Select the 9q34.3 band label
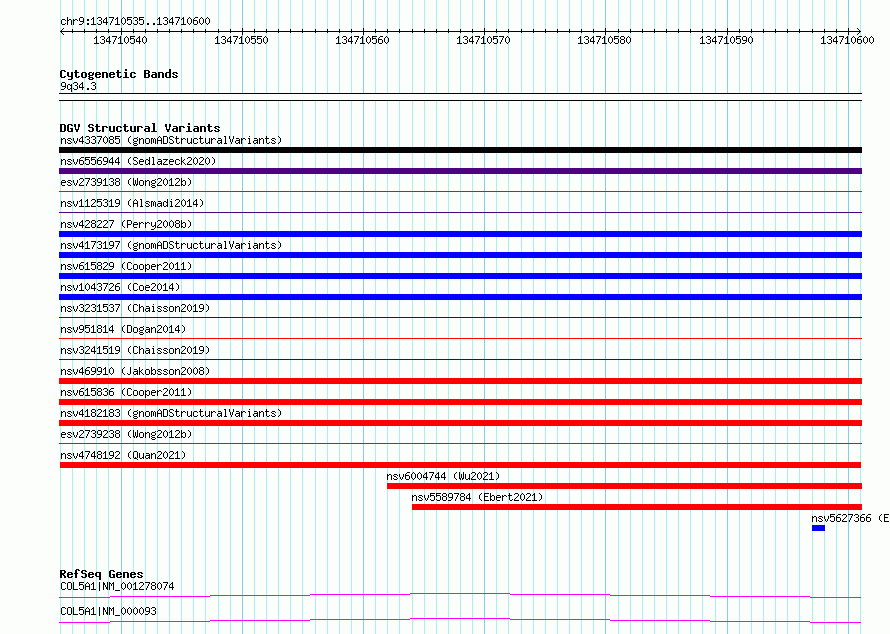 click(x=78, y=86)
